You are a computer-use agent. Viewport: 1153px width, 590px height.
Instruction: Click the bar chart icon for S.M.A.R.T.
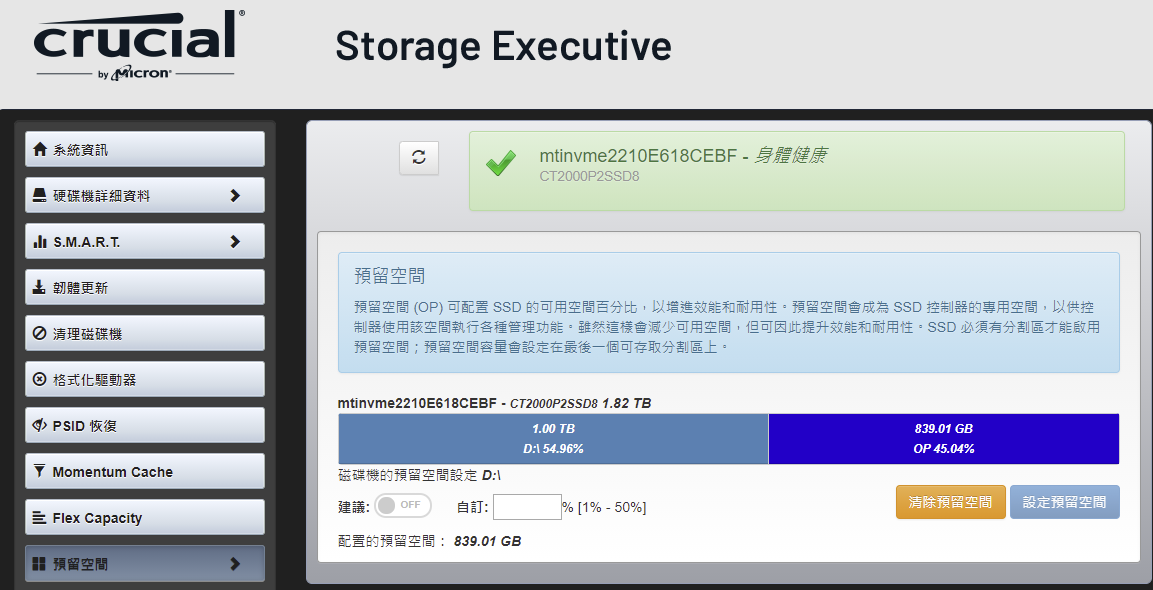click(40, 242)
